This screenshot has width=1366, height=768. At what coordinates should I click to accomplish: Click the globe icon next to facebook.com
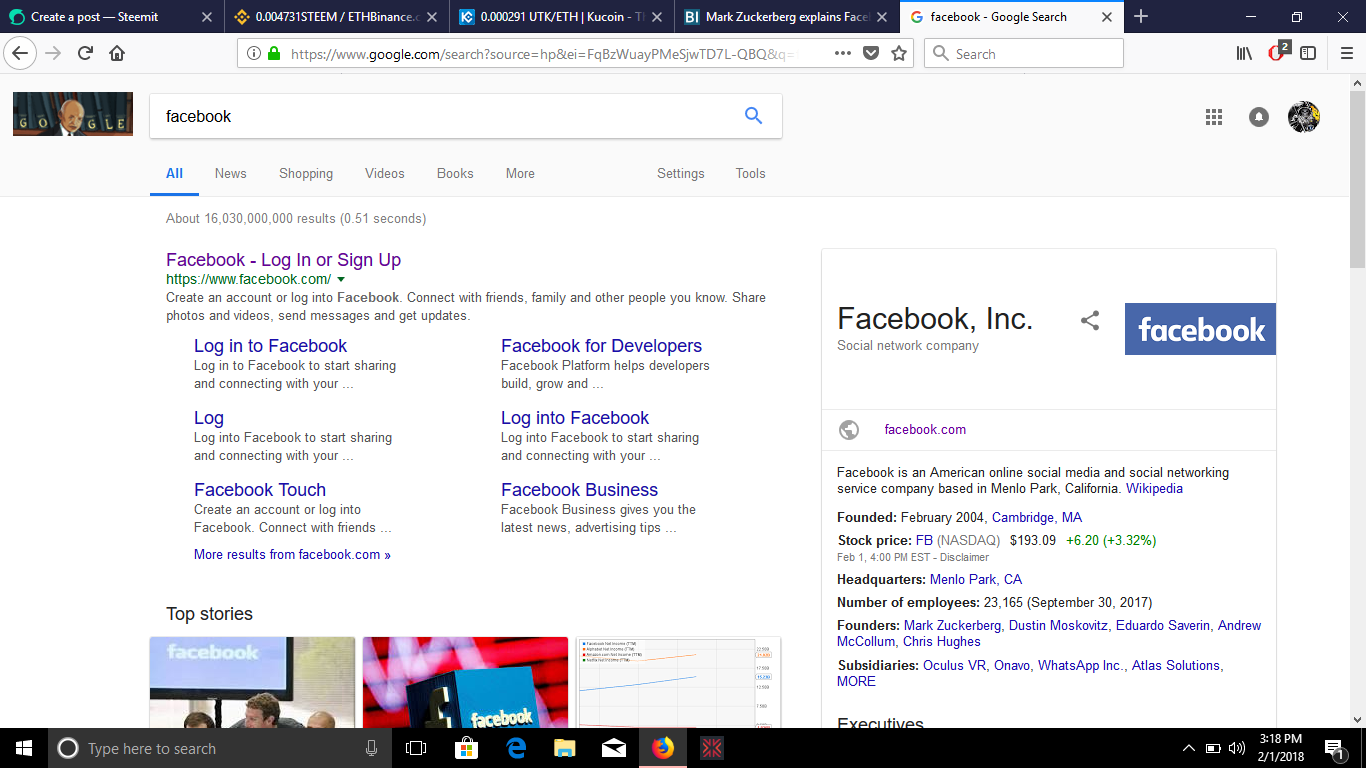(849, 430)
